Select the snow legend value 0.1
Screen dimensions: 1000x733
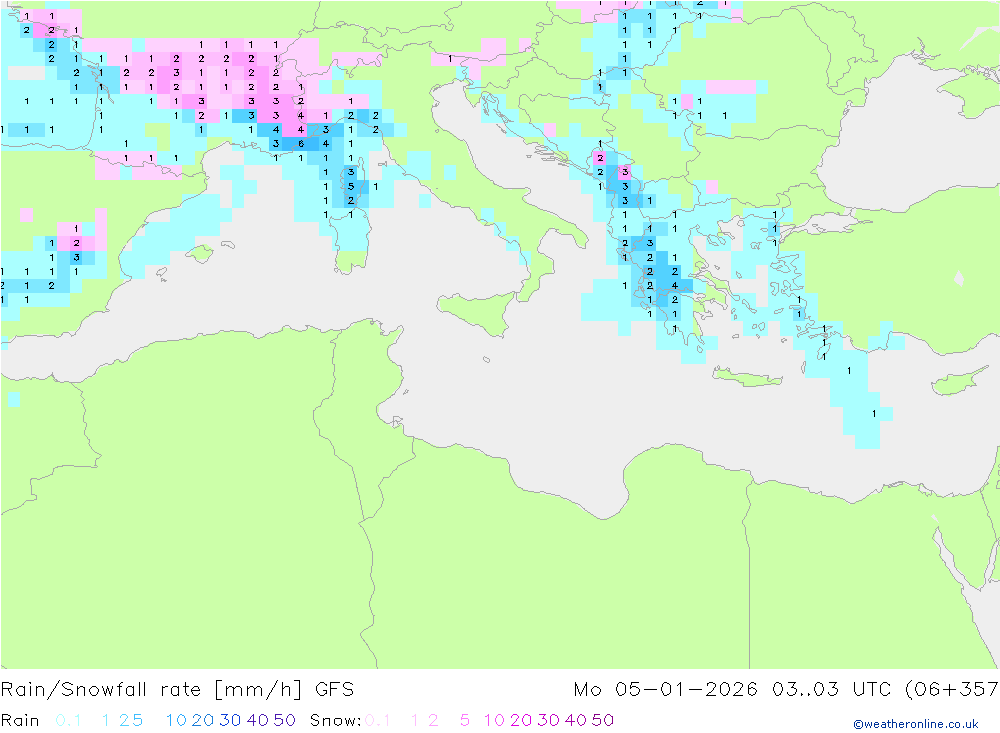coord(378,720)
